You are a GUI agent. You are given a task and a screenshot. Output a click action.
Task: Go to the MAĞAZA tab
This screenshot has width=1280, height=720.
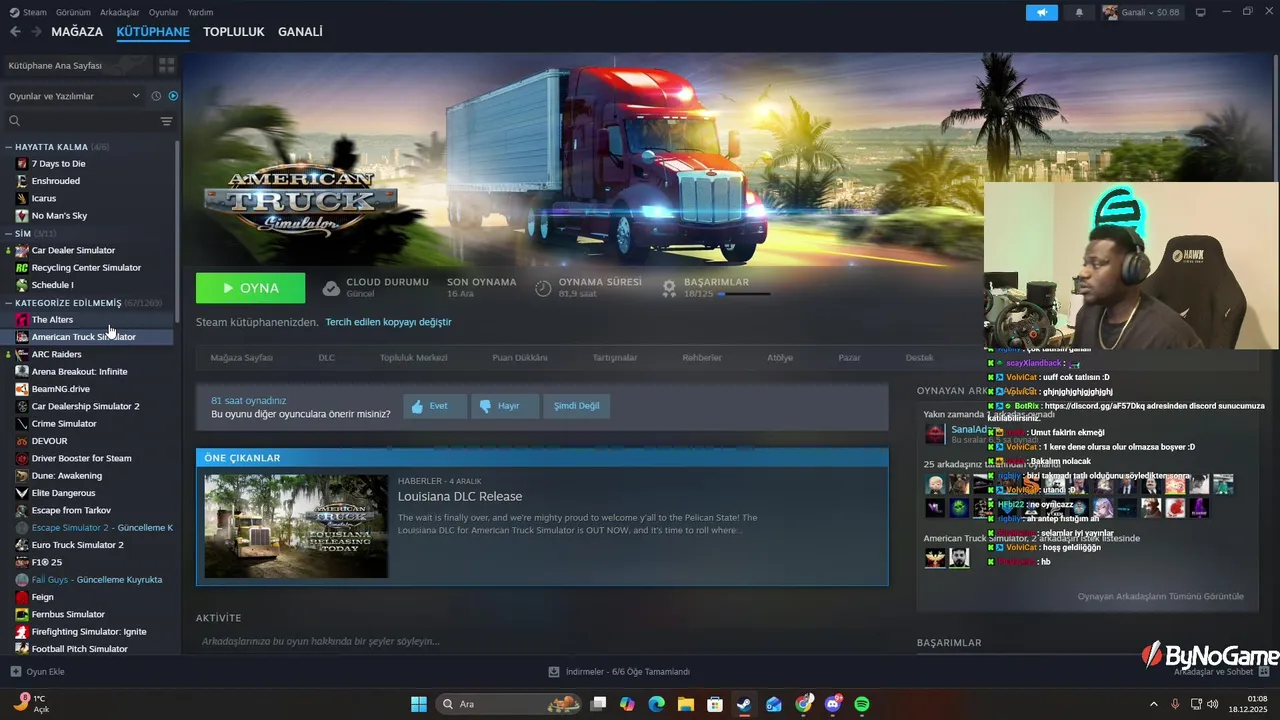77,32
